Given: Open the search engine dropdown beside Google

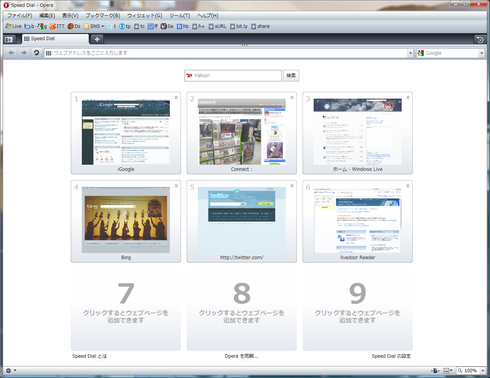Looking at the screenshot, I should tap(482, 53).
